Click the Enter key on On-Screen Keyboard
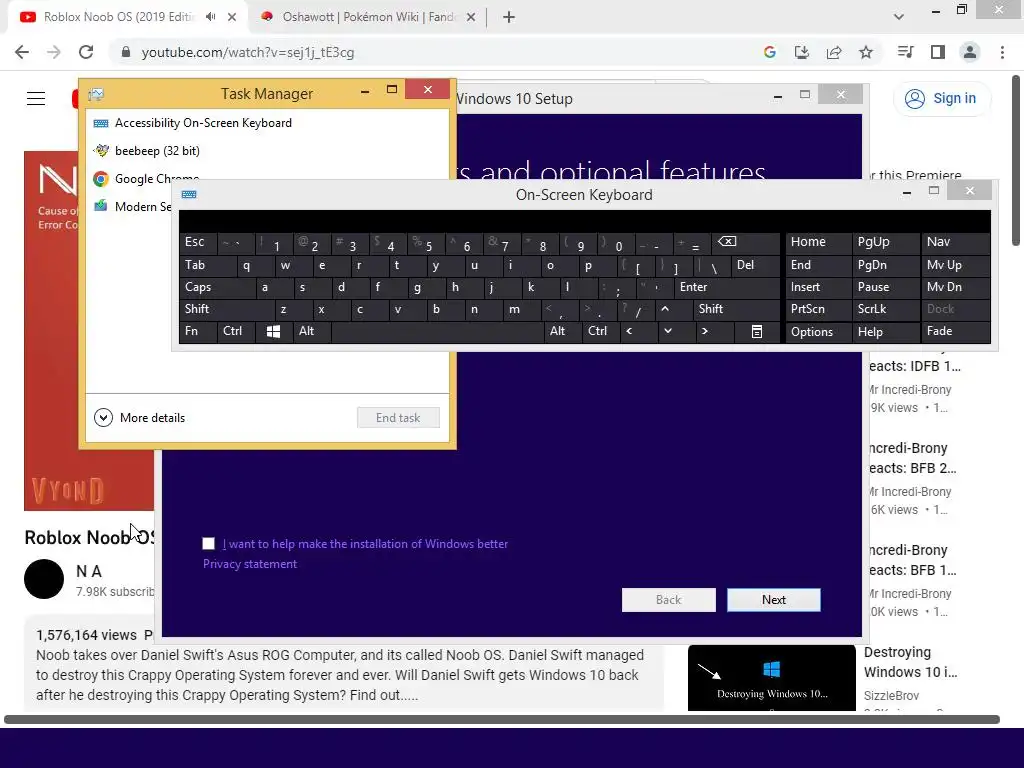Image resolution: width=1024 pixels, height=768 pixels. tap(726, 287)
